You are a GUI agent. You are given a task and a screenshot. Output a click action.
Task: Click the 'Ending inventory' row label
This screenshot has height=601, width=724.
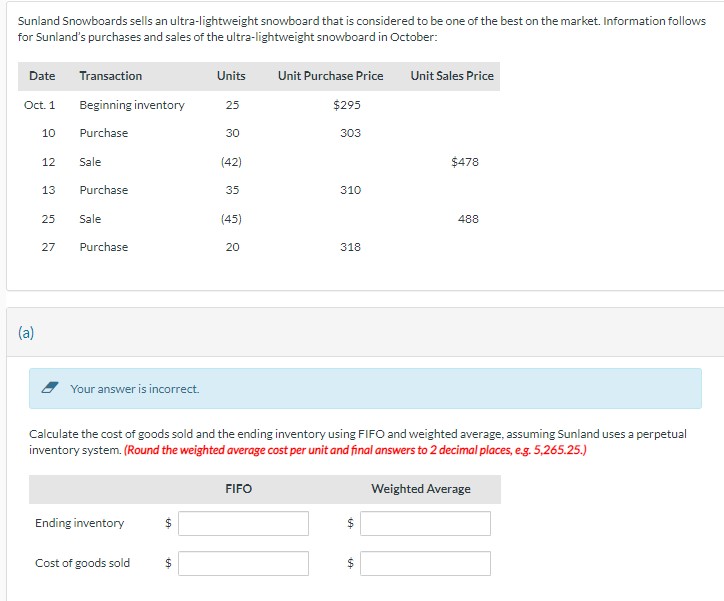point(80,523)
